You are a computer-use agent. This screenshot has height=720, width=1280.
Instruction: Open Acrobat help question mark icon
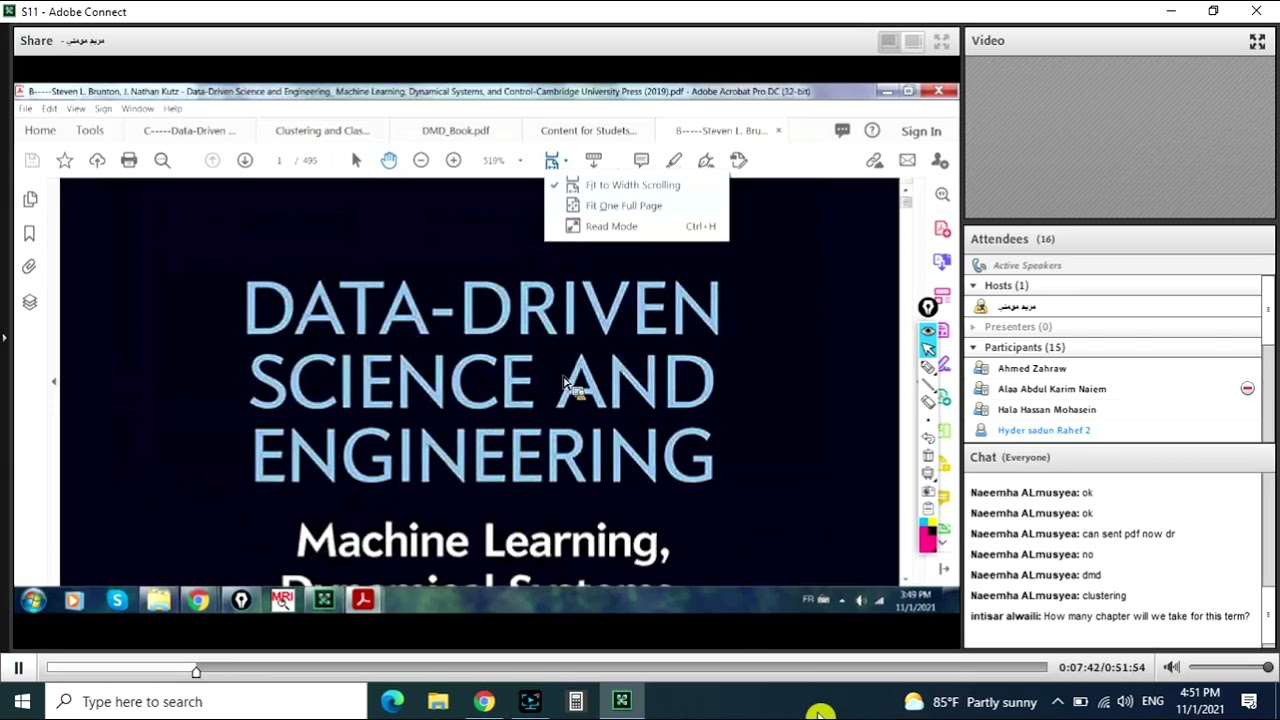(x=872, y=131)
